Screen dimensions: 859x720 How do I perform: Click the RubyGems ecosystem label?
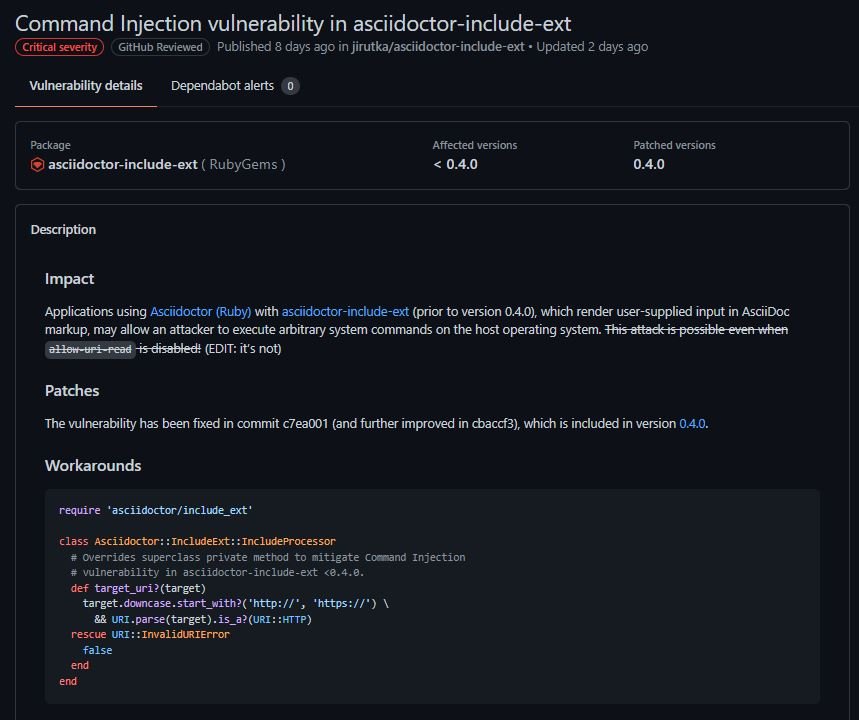[x=243, y=164]
